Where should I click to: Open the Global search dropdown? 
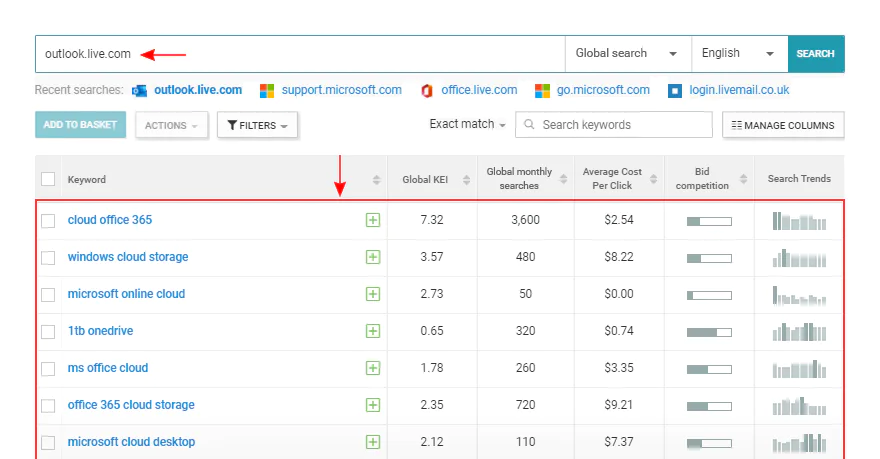(x=628, y=54)
